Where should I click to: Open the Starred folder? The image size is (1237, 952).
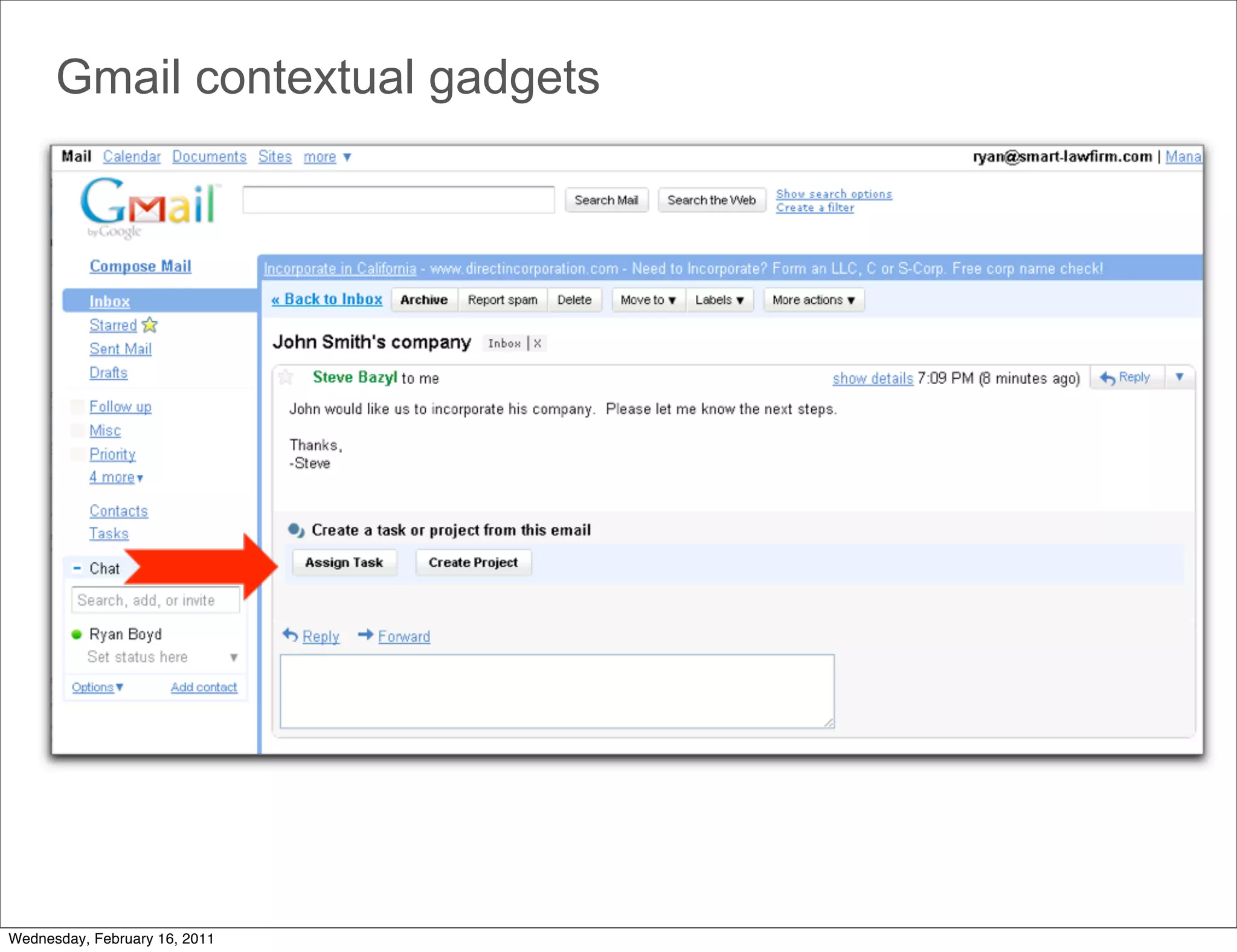pos(113,325)
